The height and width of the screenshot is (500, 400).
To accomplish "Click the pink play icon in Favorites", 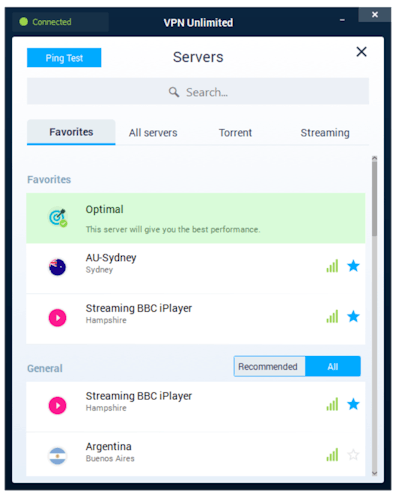I will (58, 318).
